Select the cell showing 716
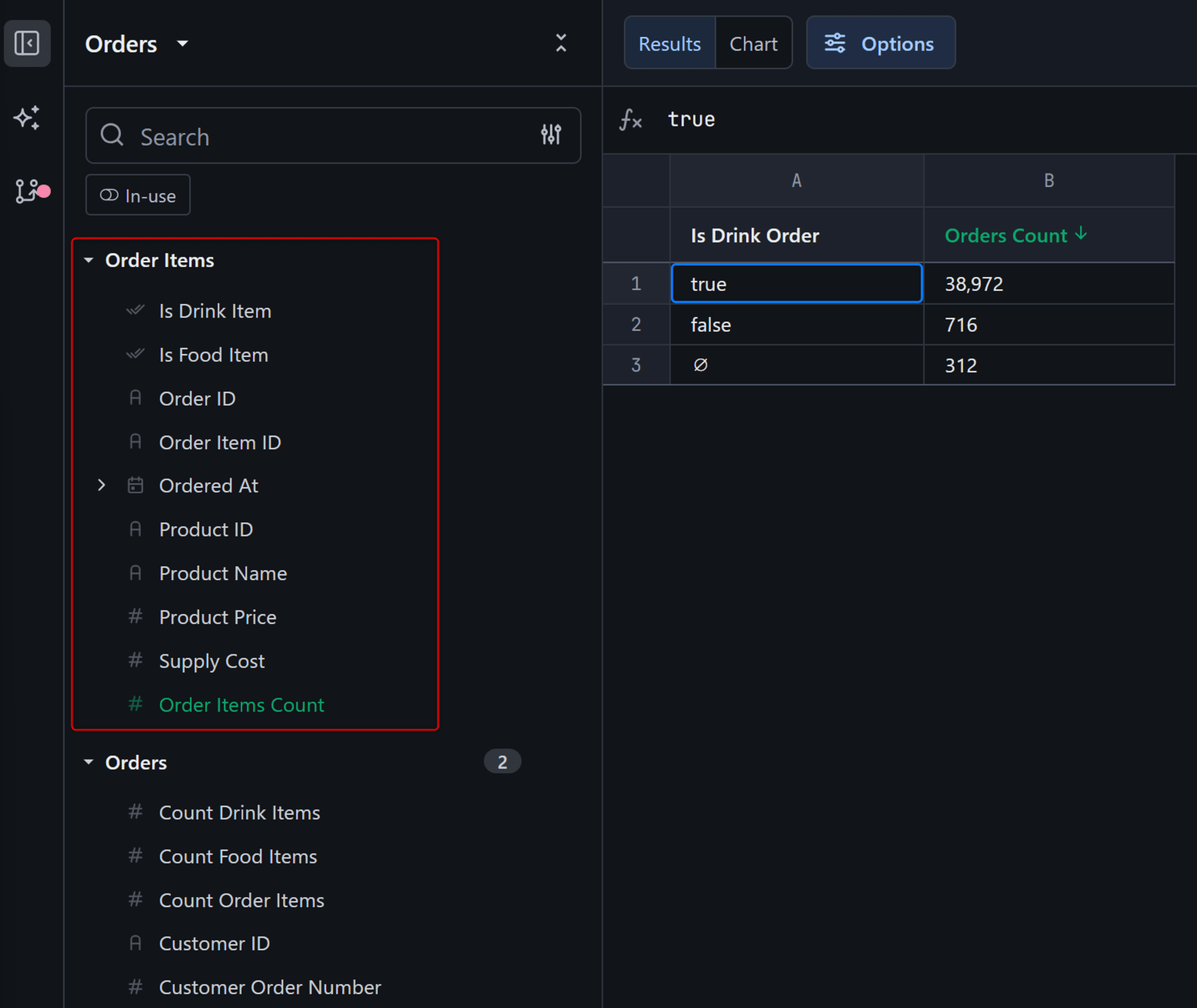The width and height of the screenshot is (1197, 1008). [x=1049, y=324]
